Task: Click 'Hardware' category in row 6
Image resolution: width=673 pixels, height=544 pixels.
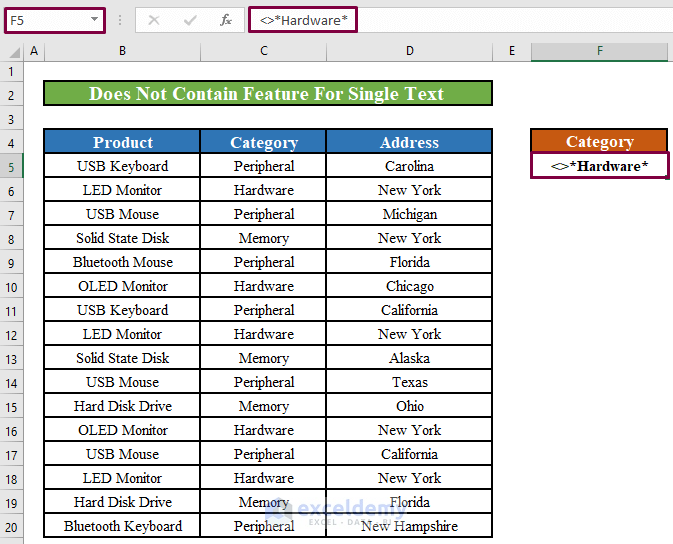Action: (x=264, y=190)
